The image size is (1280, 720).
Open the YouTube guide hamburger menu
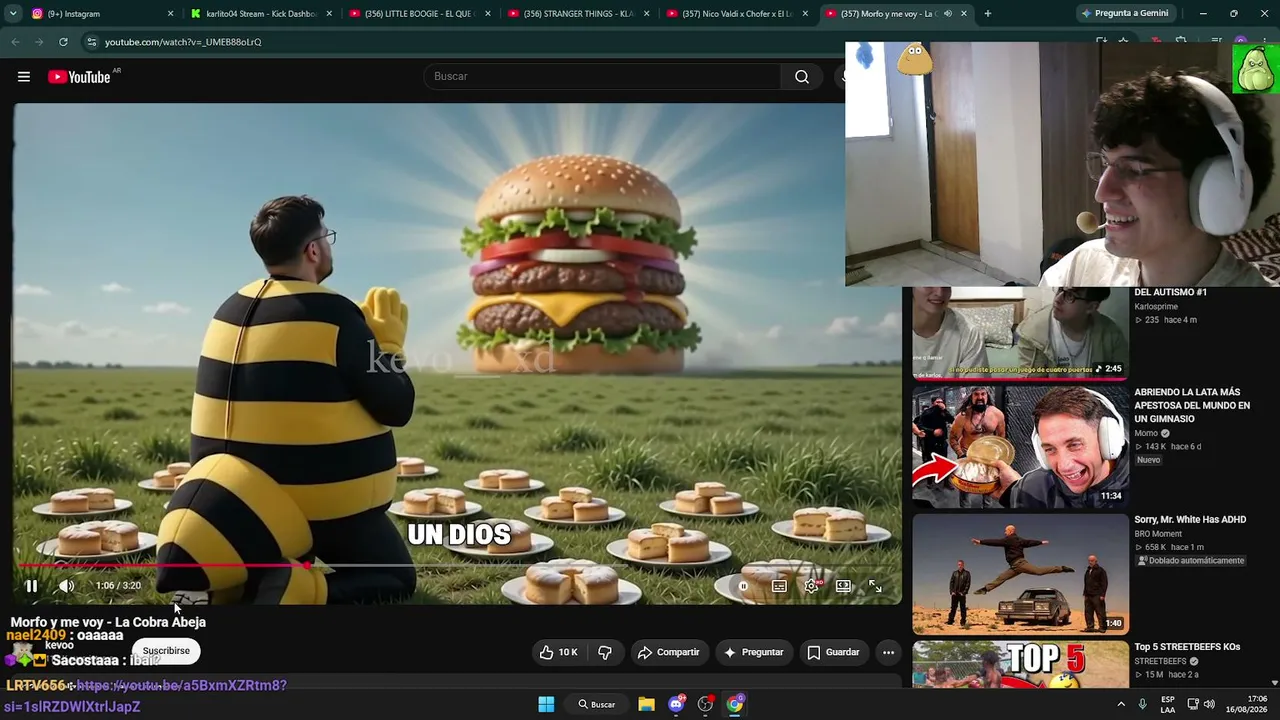(24, 77)
